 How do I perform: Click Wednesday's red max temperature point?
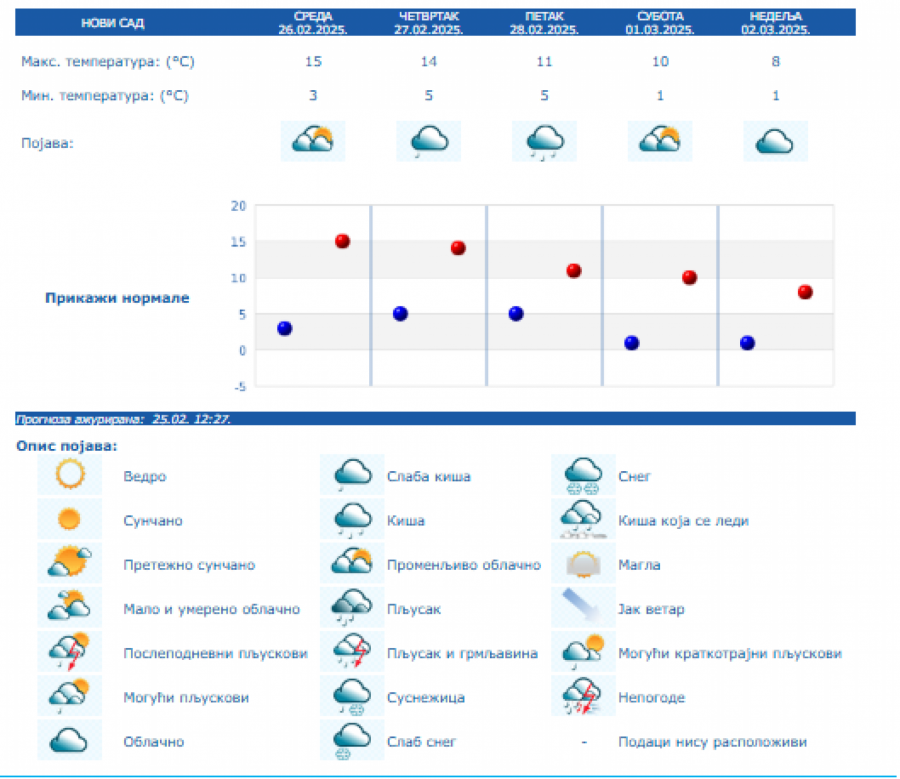(342, 241)
